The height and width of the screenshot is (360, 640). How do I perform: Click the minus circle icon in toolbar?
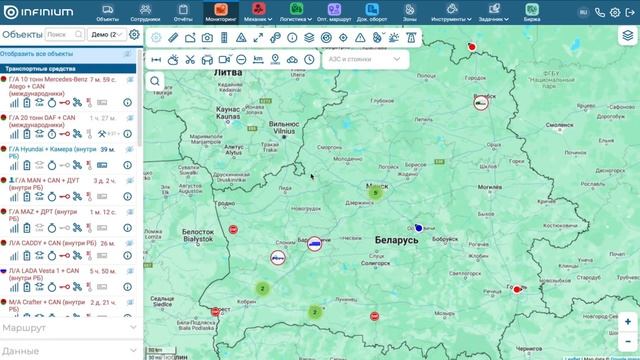point(241,60)
